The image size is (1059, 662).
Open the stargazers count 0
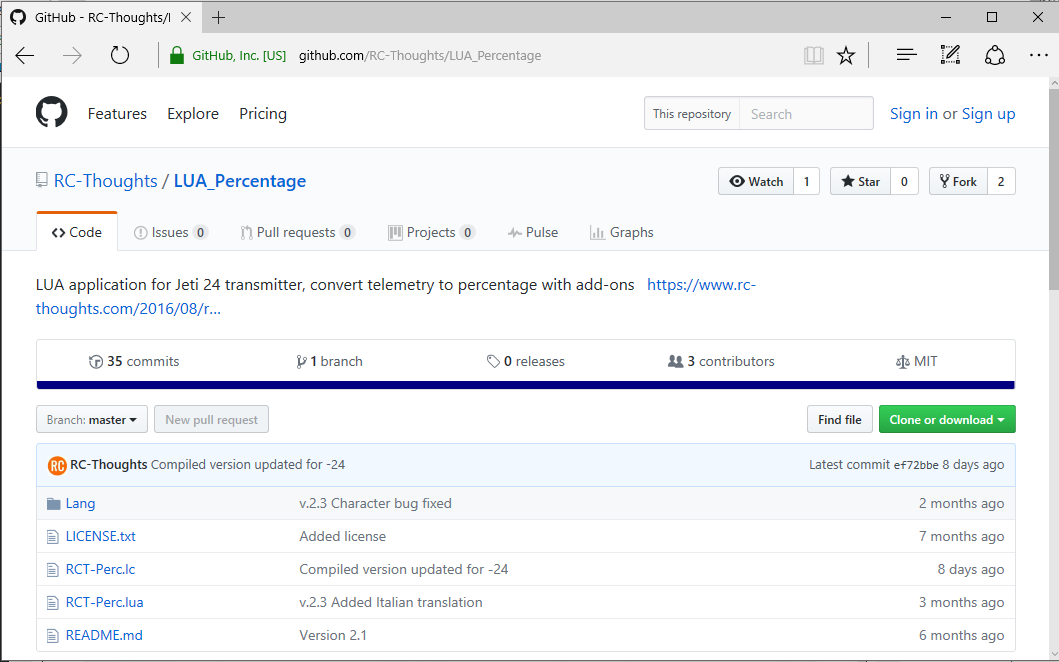pos(904,181)
